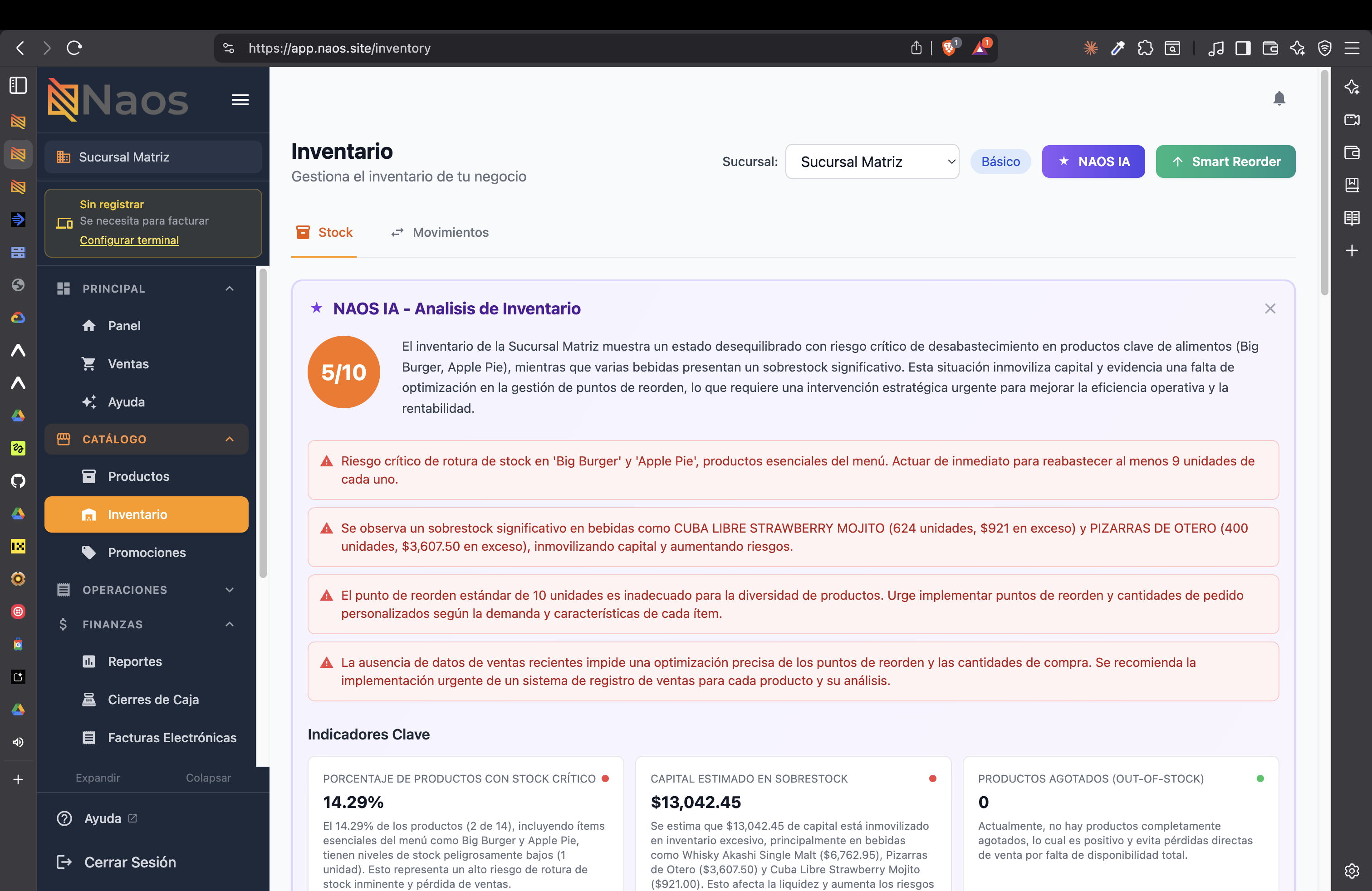Open the Claude asterisk extension icon
The width and height of the screenshot is (1372, 891).
(1090, 48)
